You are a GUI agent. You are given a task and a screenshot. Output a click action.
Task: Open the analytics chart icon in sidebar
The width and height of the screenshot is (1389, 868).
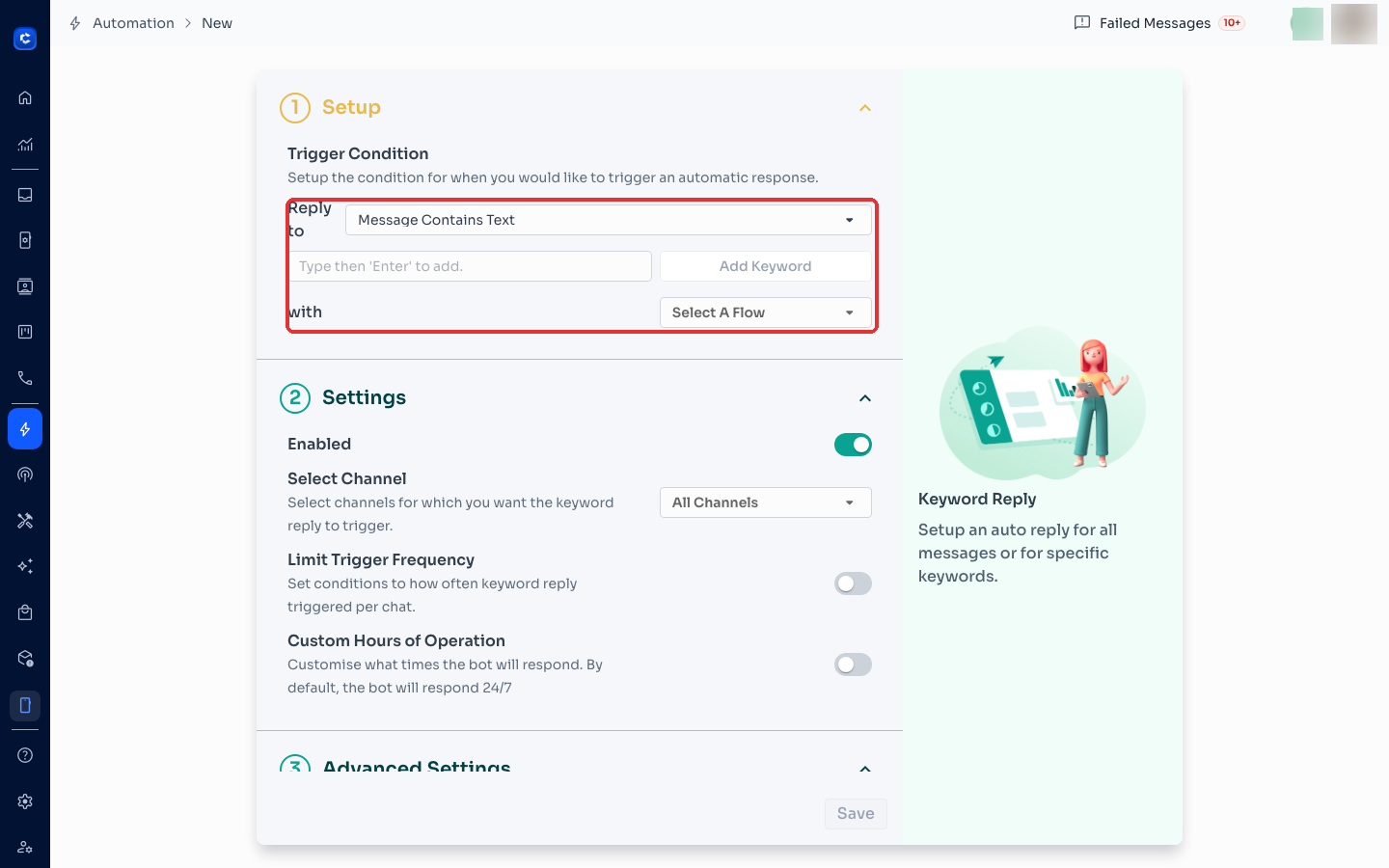point(25,145)
